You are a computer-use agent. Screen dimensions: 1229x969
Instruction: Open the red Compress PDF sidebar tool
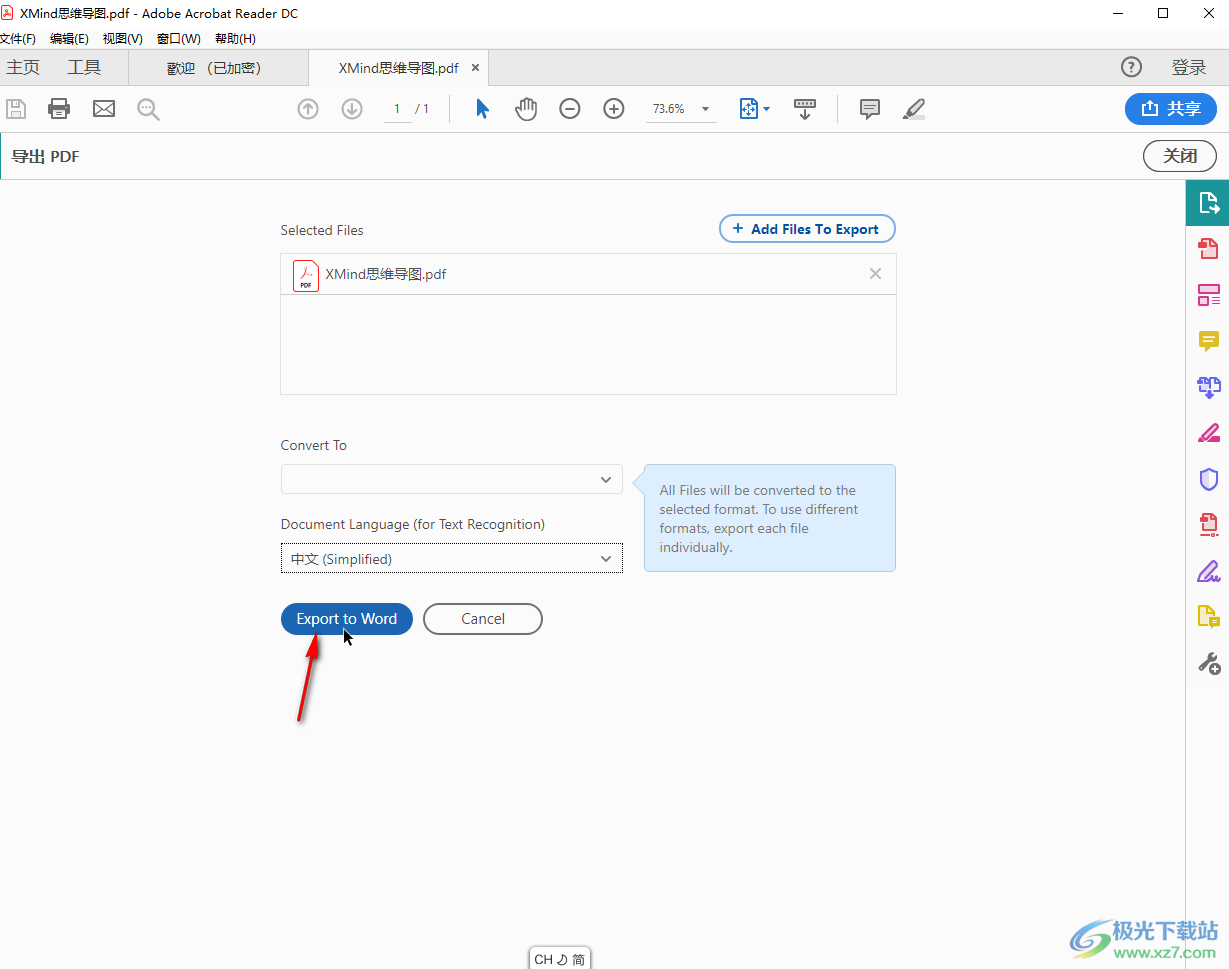point(1208,524)
